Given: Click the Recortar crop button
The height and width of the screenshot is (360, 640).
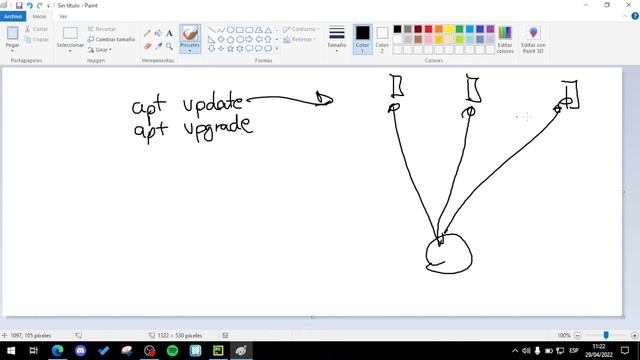Looking at the screenshot, I should 102,29.
